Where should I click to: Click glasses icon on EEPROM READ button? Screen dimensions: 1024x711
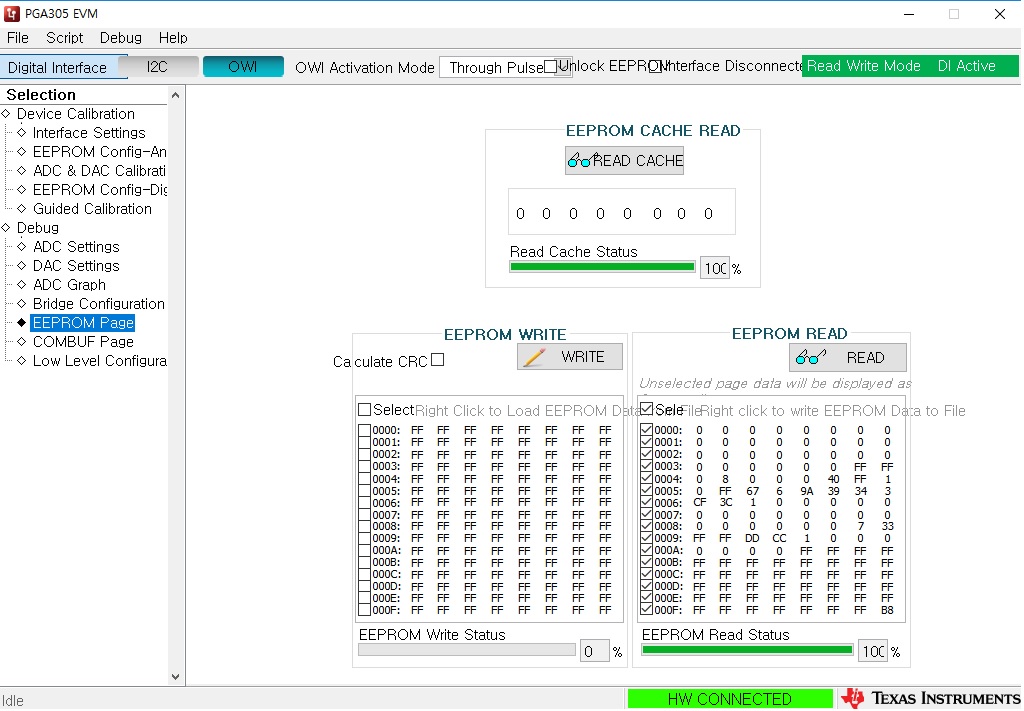(810, 357)
